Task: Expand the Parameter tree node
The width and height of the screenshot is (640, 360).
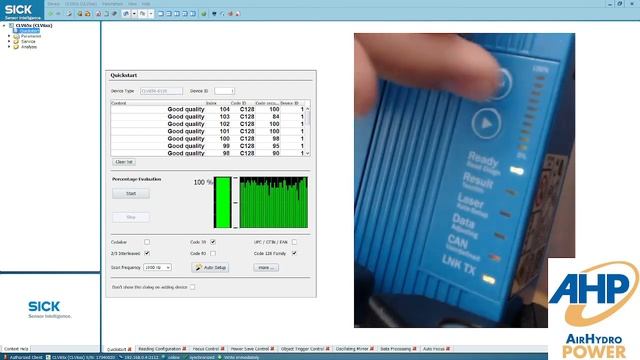Action: (9, 36)
